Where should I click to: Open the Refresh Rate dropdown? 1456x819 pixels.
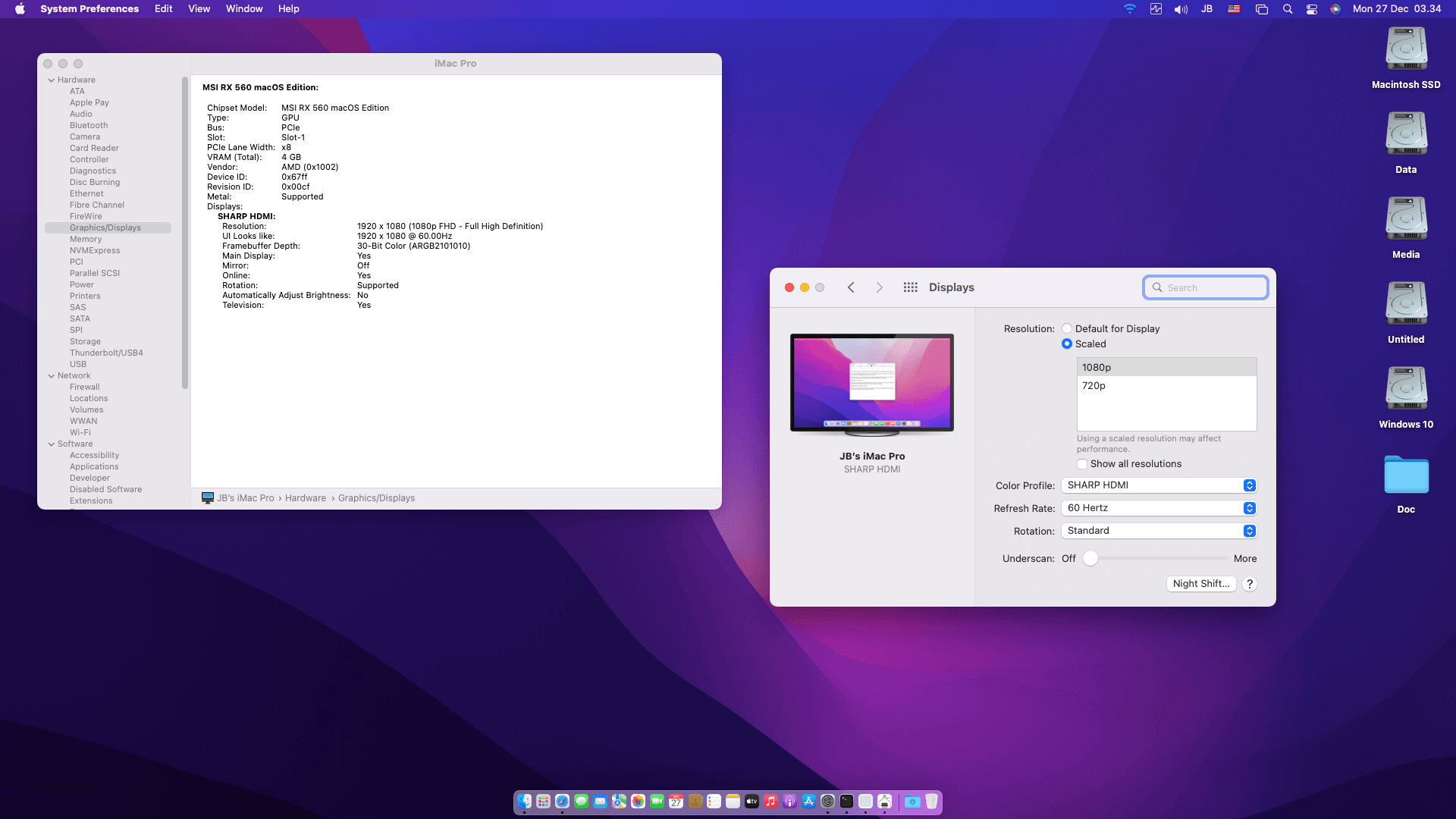point(1159,508)
